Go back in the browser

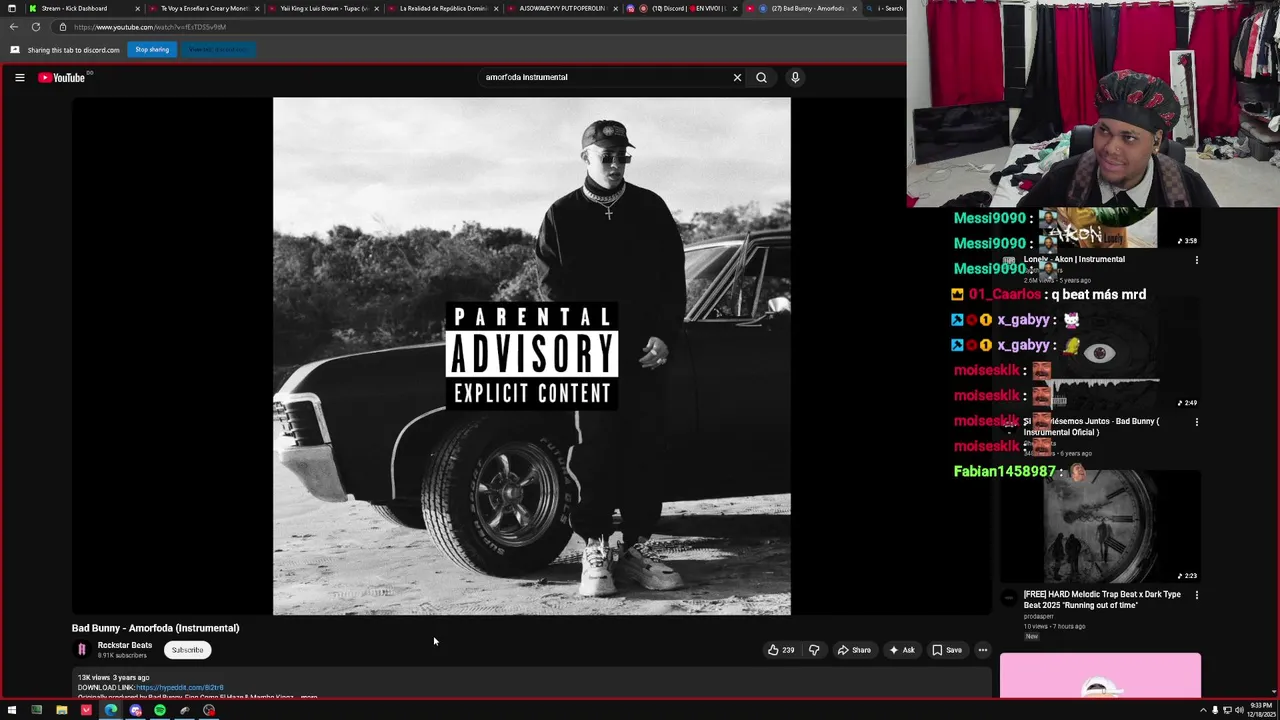[x=14, y=27]
